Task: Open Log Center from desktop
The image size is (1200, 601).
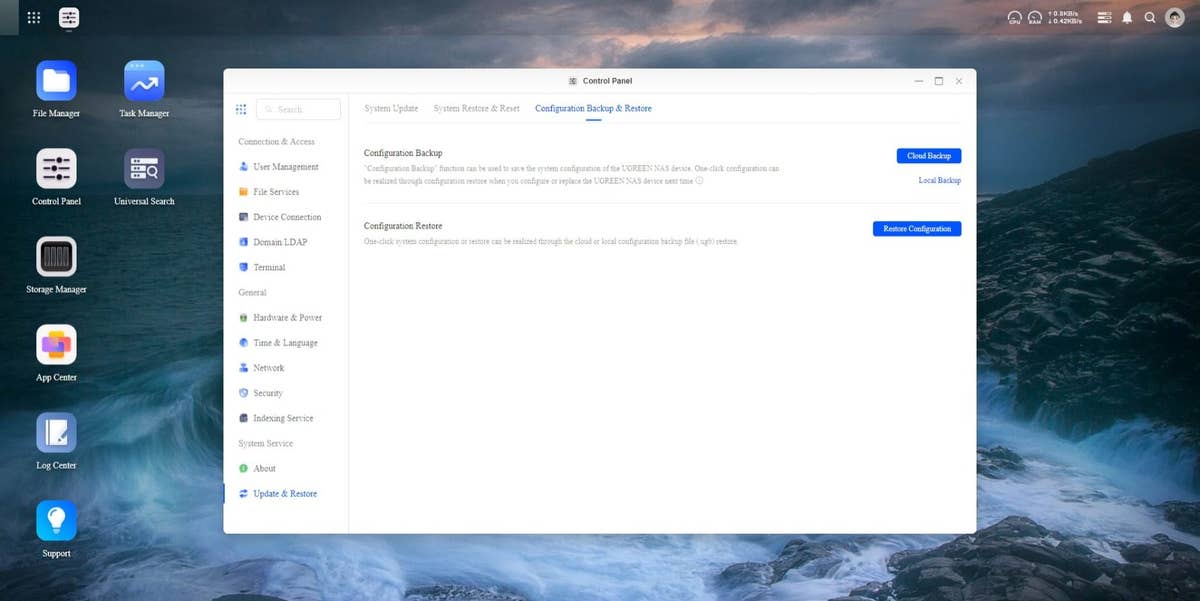Action: (x=56, y=433)
